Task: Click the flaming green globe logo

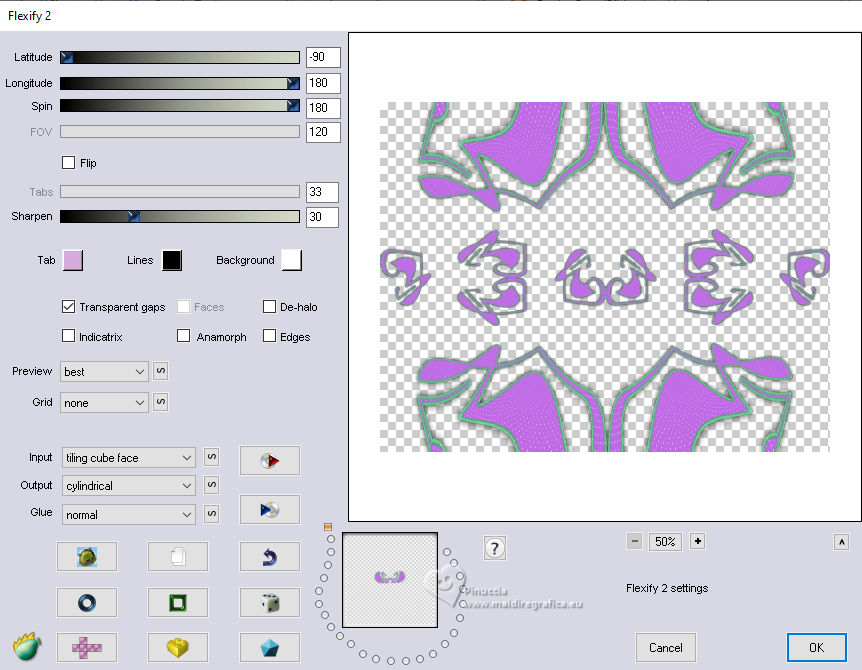Action: click(x=27, y=646)
